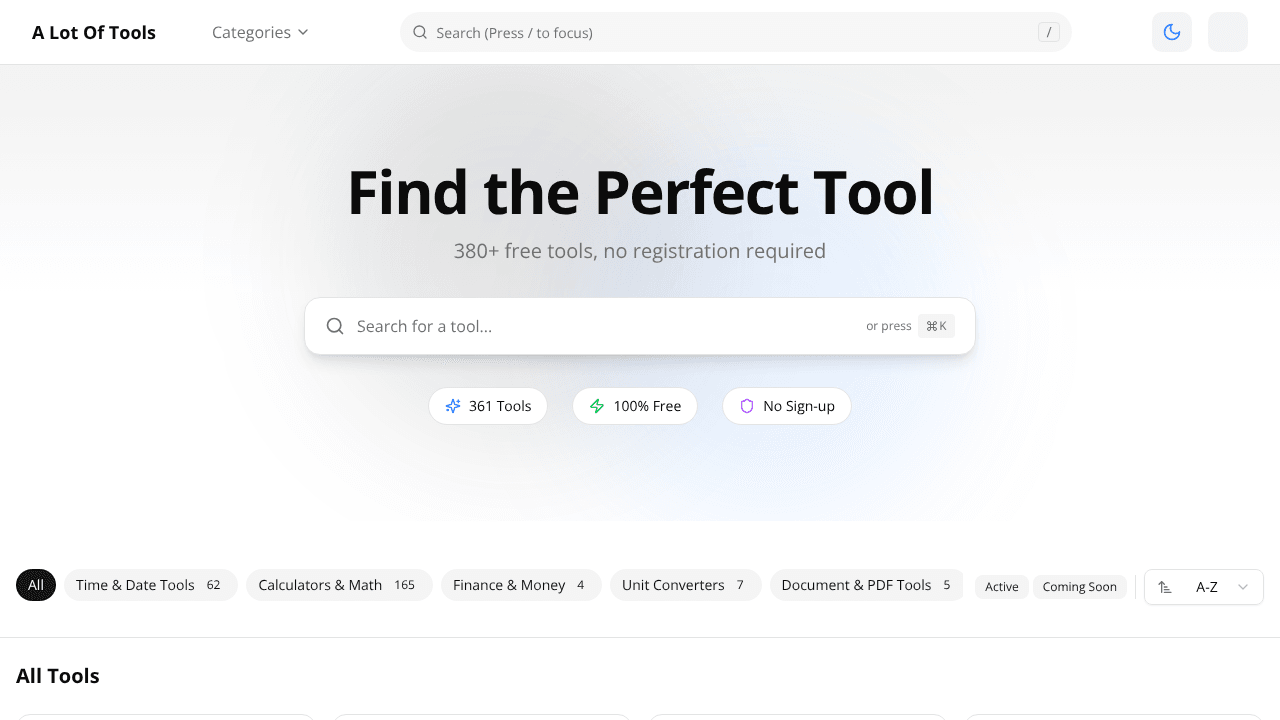1280x720 pixels.
Task: Click the ⌘K shortcut badge
Action: 936,326
